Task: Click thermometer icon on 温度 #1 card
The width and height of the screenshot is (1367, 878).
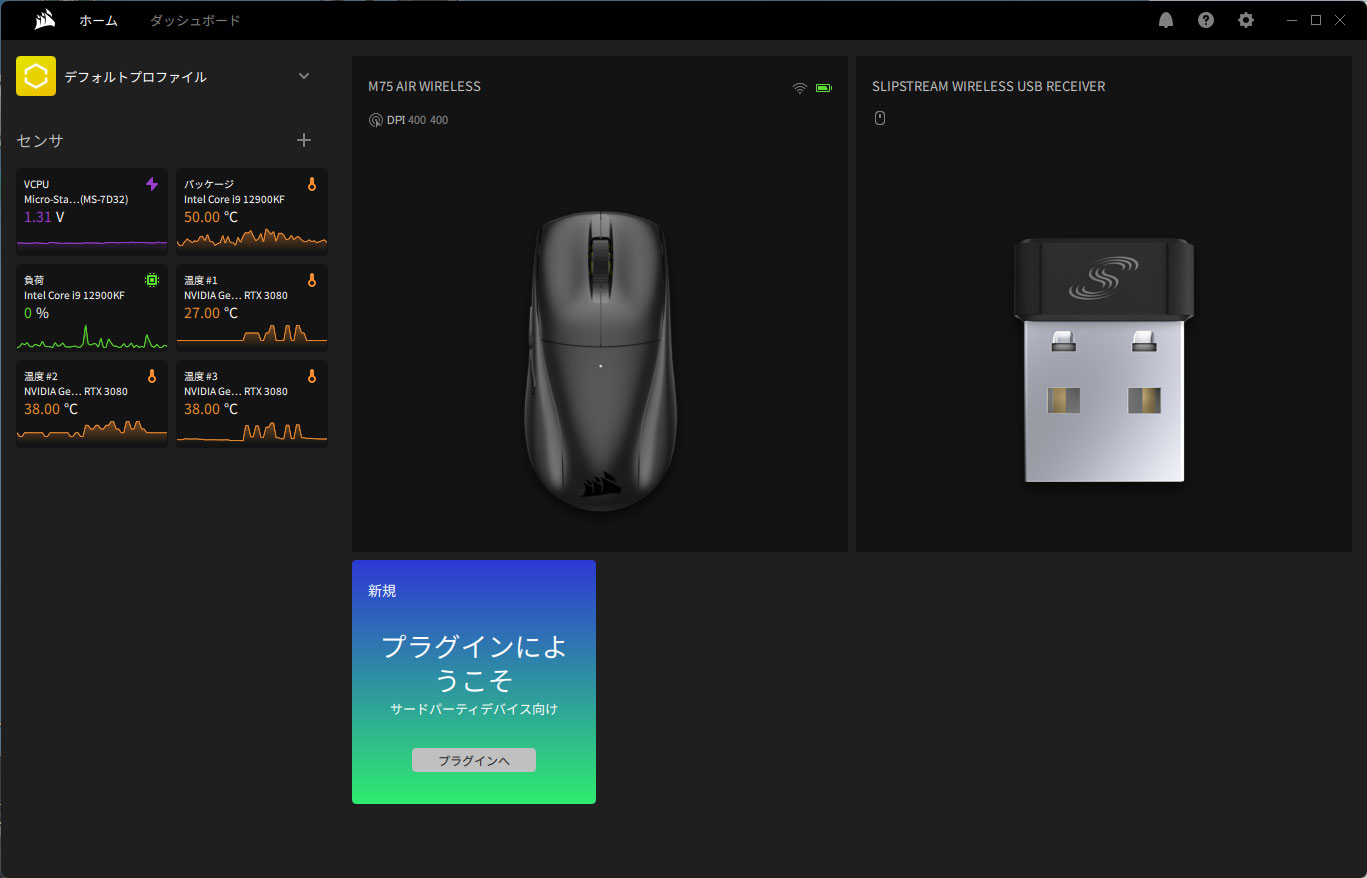Action: click(312, 280)
